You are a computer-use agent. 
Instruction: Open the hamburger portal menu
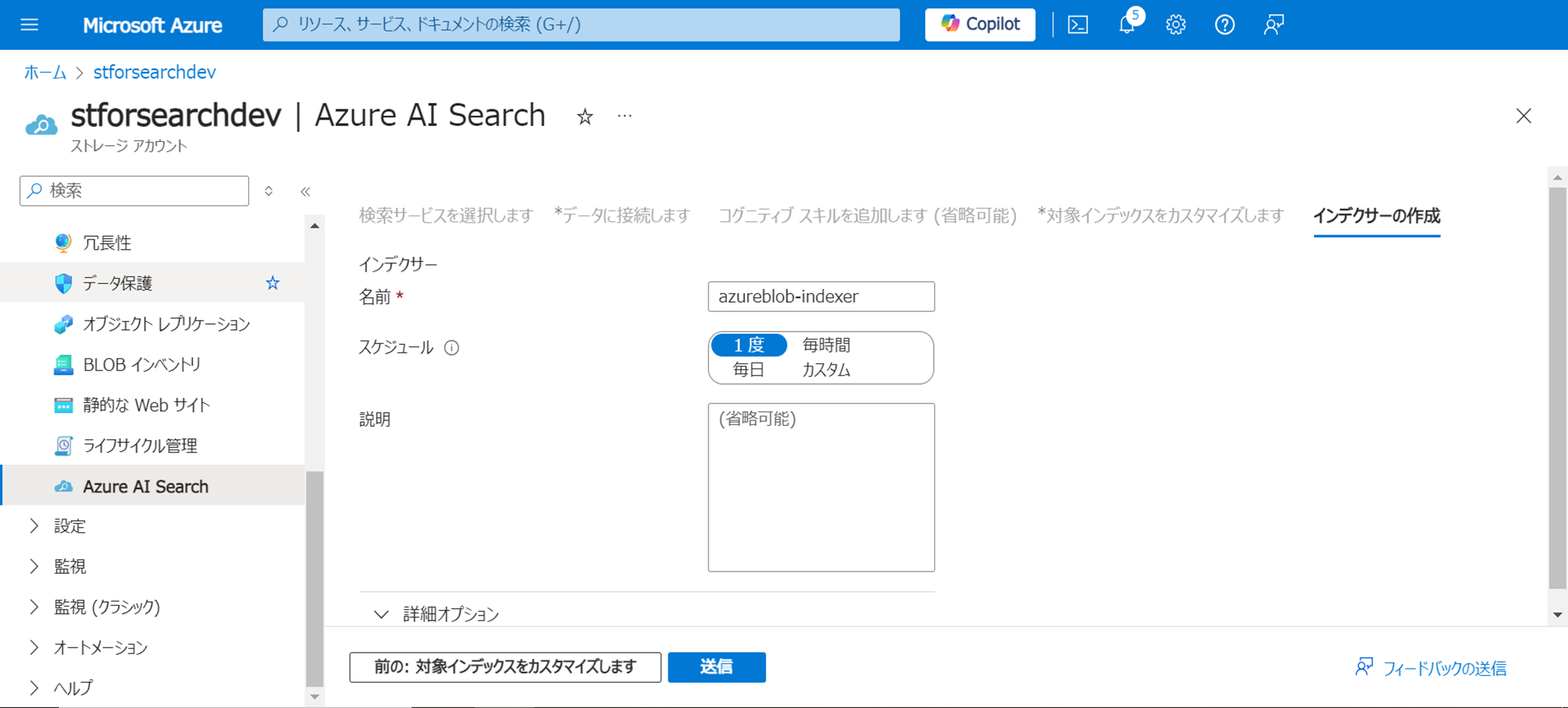[x=29, y=24]
